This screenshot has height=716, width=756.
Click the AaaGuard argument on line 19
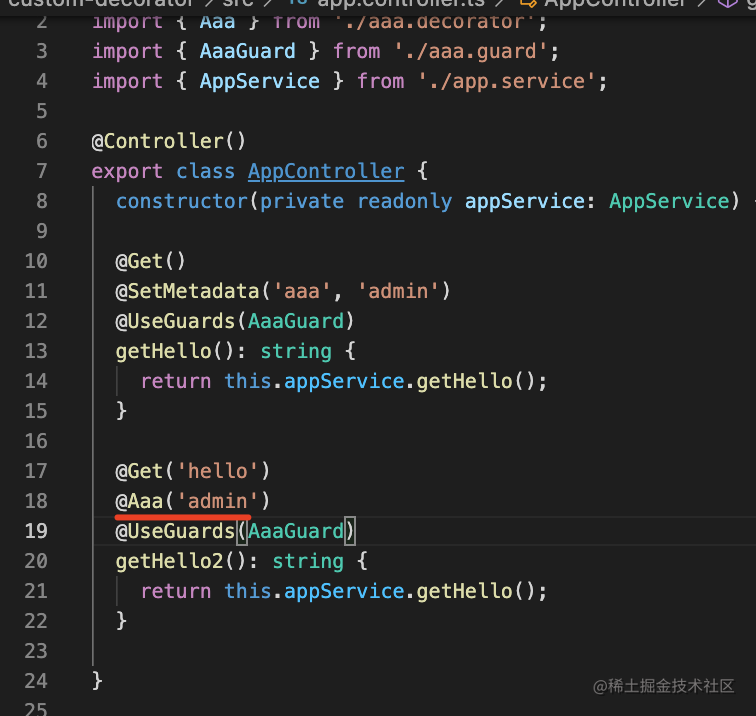tap(296, 531)
